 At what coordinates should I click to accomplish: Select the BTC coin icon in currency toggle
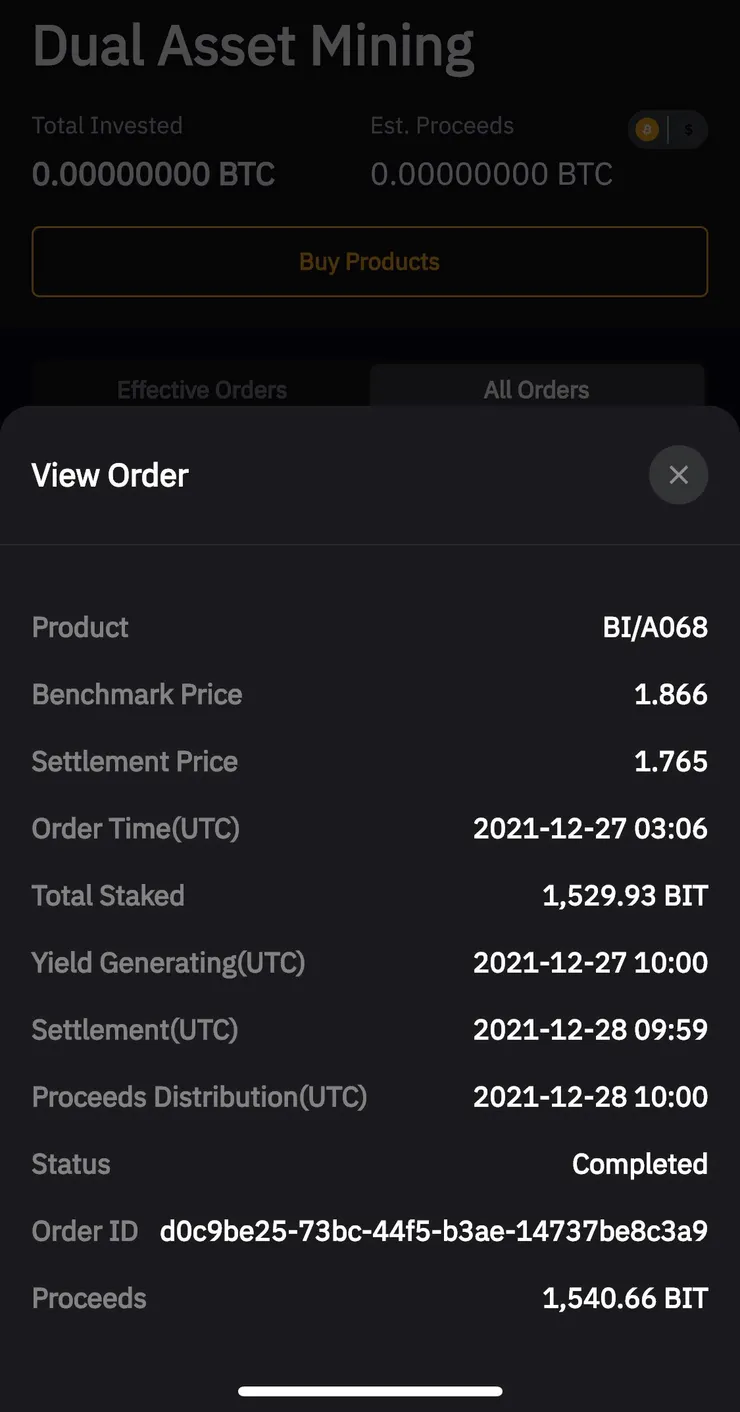647,130
